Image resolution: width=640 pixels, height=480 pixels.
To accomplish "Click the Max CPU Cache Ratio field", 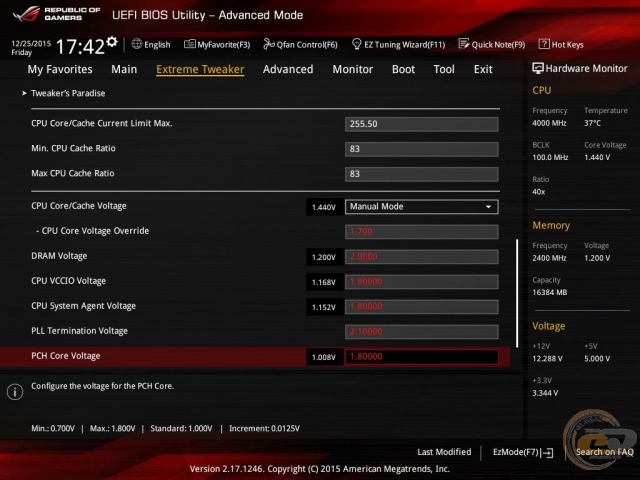I will (422, 174).
